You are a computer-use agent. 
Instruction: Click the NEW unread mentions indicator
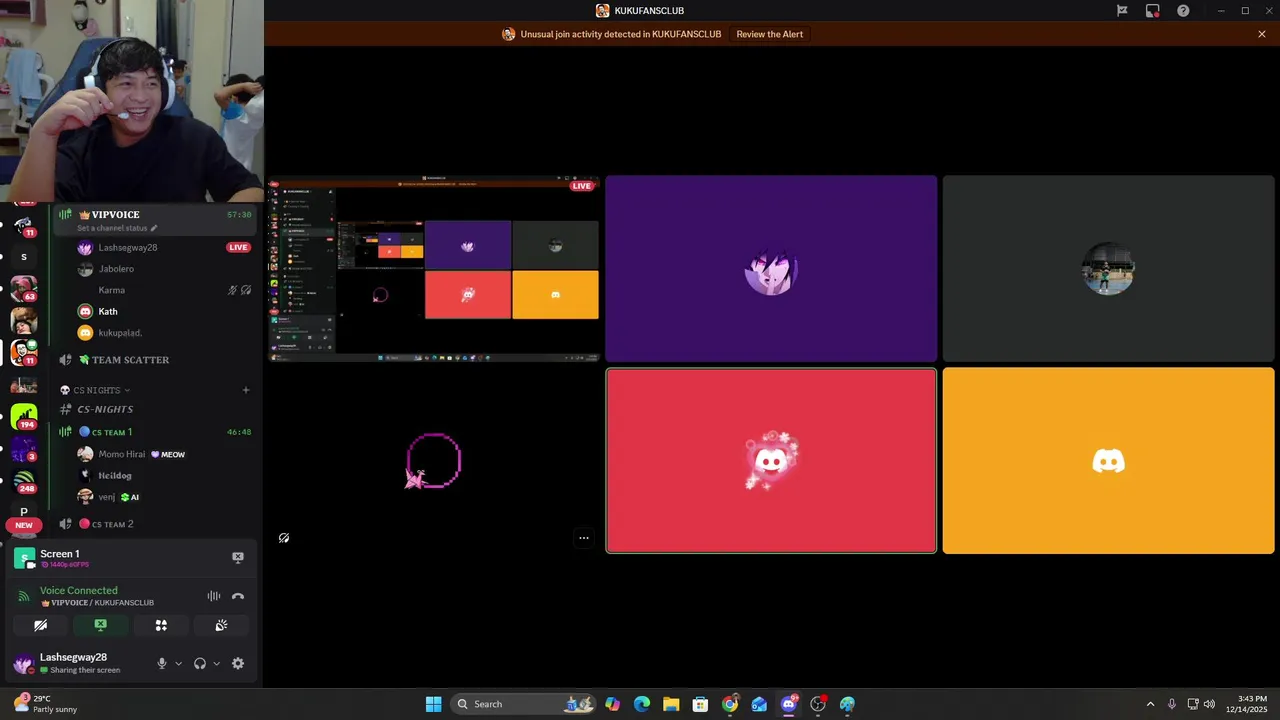tap(24, 525)
